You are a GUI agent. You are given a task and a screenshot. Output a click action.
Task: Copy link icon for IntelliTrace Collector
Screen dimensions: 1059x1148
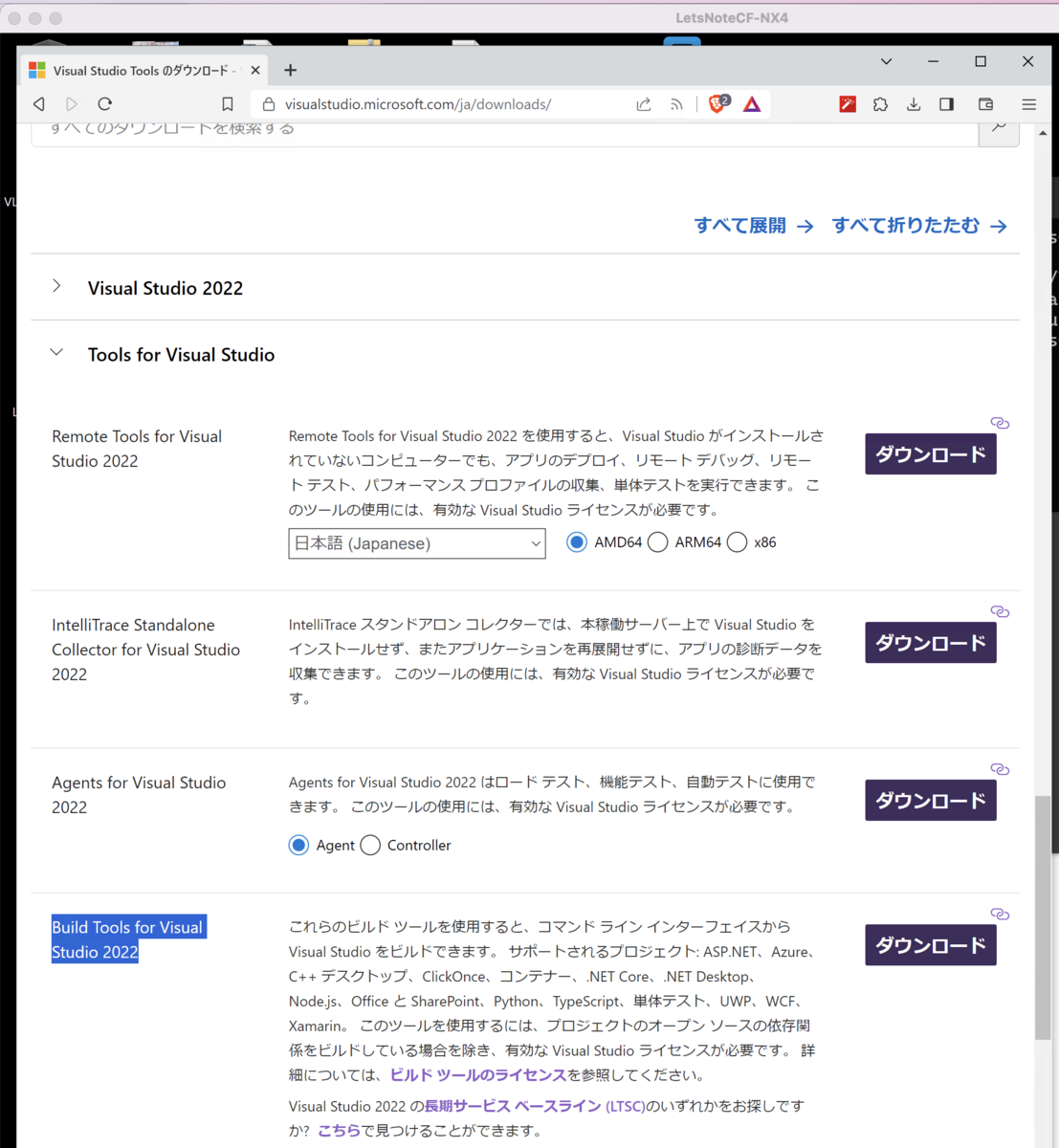pos(1000,611)
